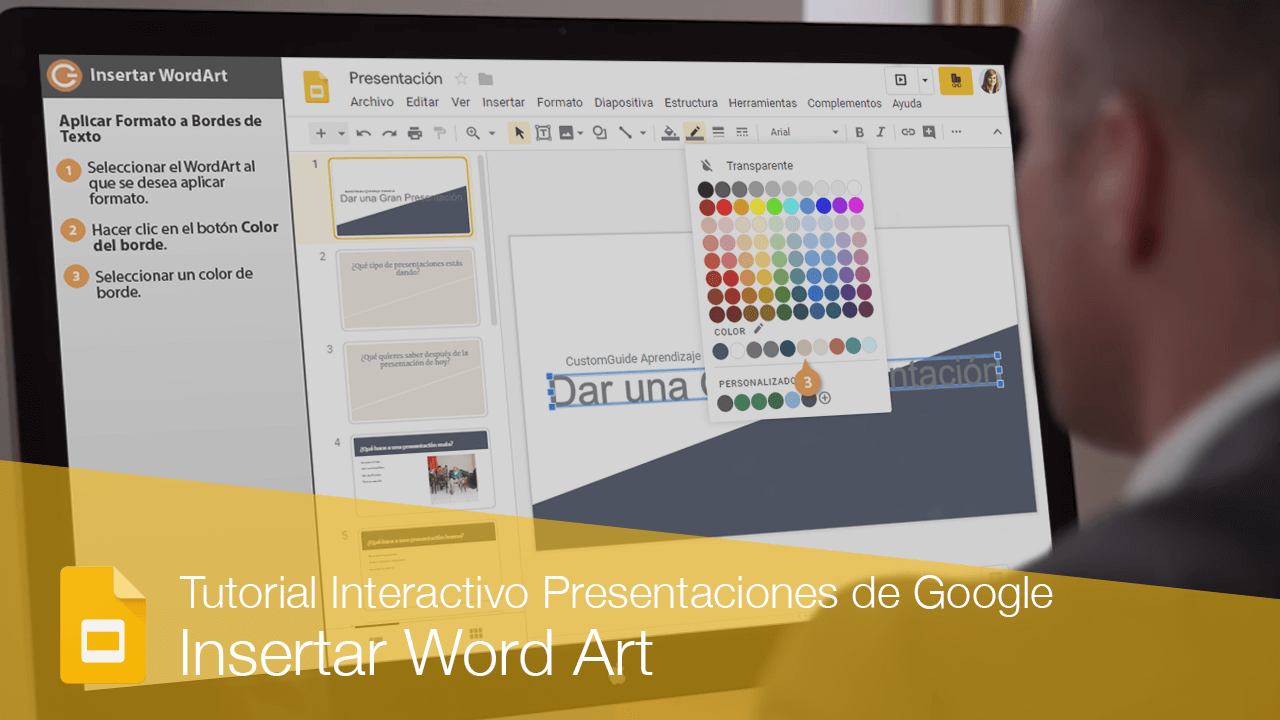1280x720 pixels.
Task: Pick the bright yellow swatch
Action: [x=757, y=206]
